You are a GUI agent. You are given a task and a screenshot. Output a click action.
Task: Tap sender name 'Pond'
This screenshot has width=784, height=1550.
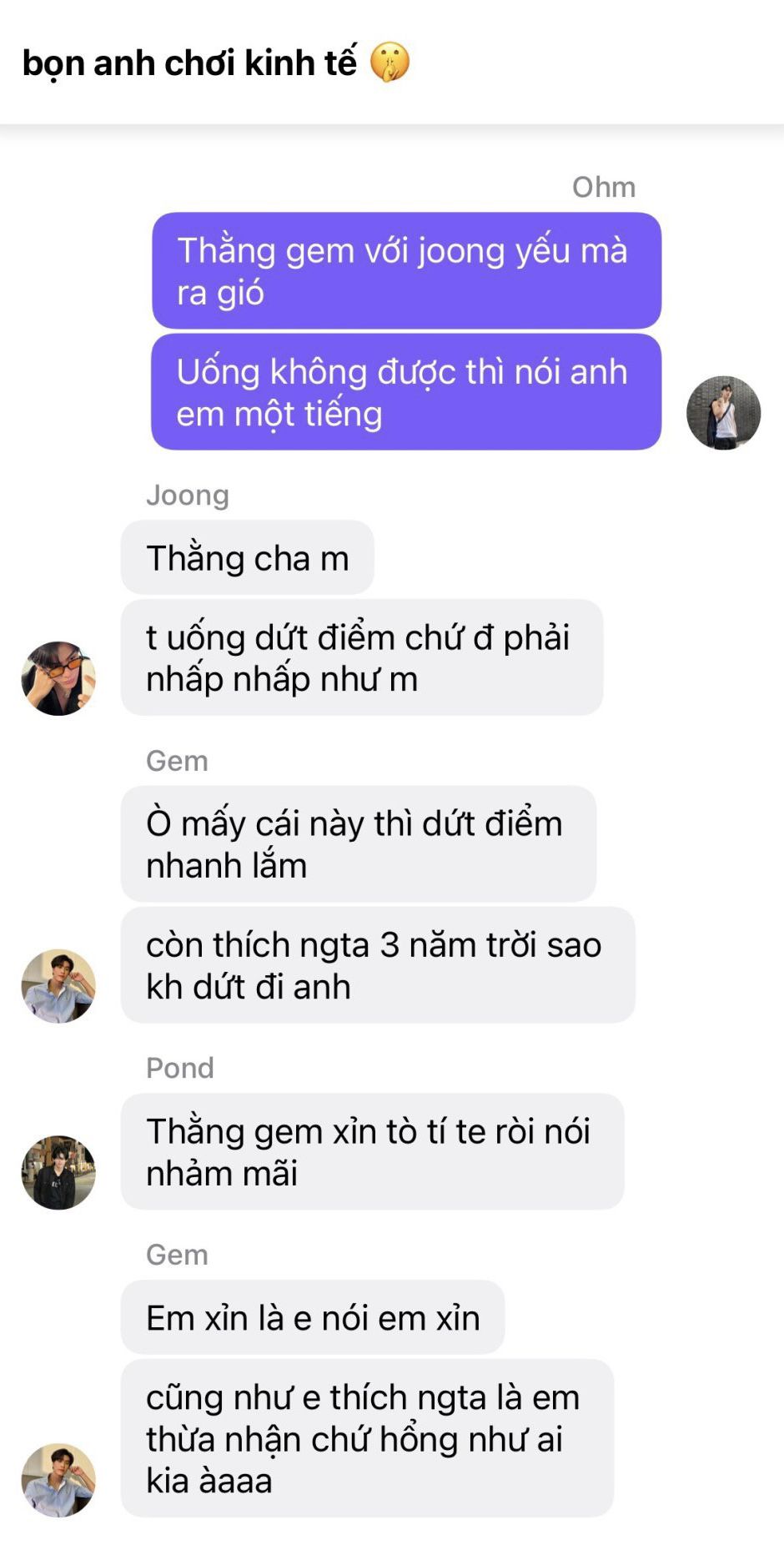[x=180, y=1068]
